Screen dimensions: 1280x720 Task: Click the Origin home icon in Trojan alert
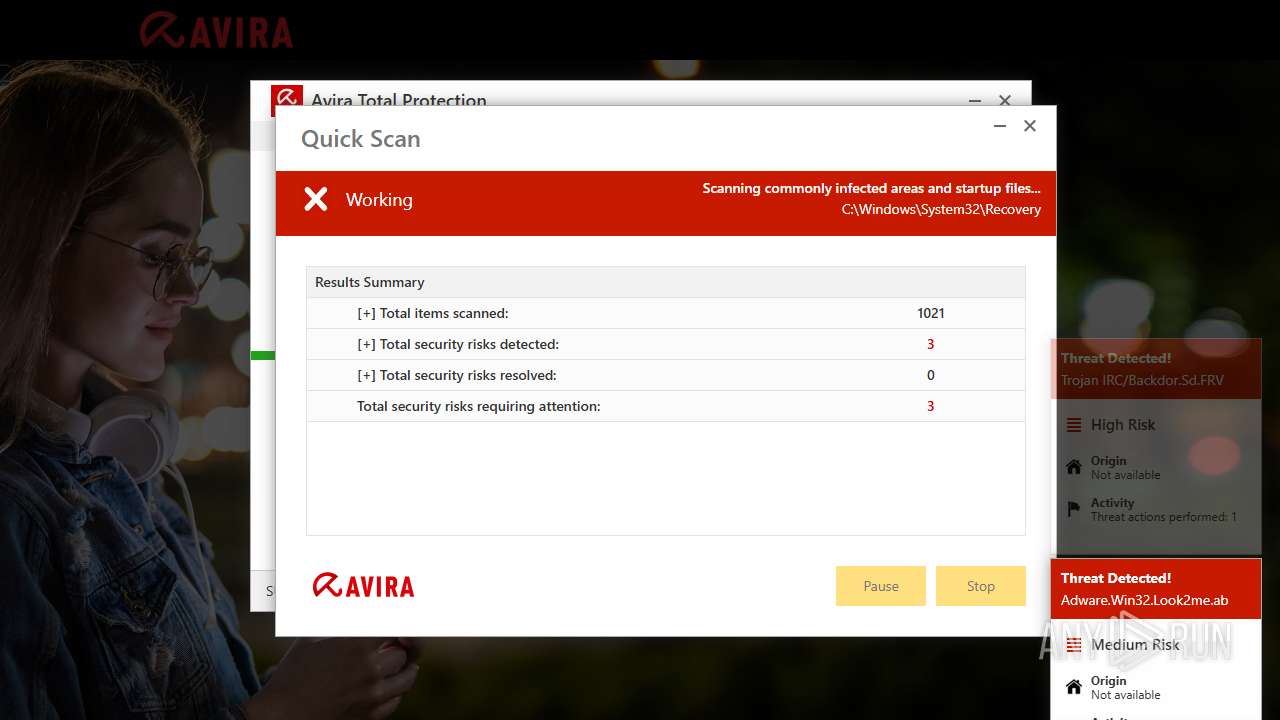(1074, 467)
